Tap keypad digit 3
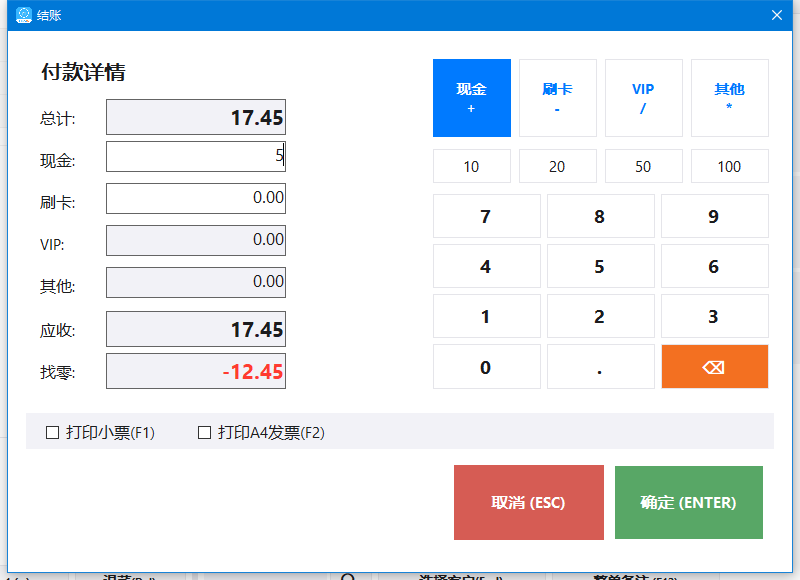This screenshot has height=580, width=800. click(x=714, y=316)
